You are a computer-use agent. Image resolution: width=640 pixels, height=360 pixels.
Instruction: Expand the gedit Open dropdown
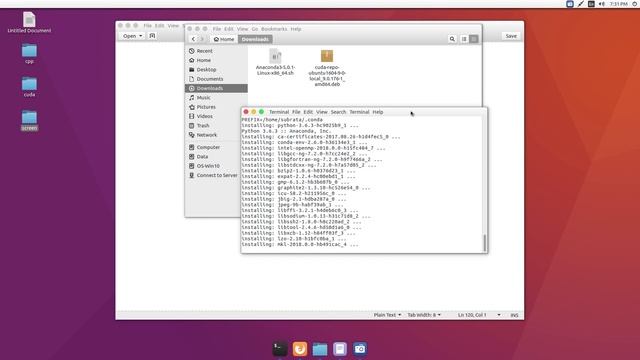(132, 36)
